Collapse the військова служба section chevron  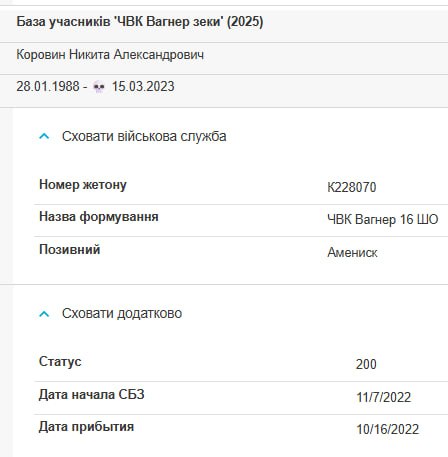pyautogui.click(x=44, y=136)
